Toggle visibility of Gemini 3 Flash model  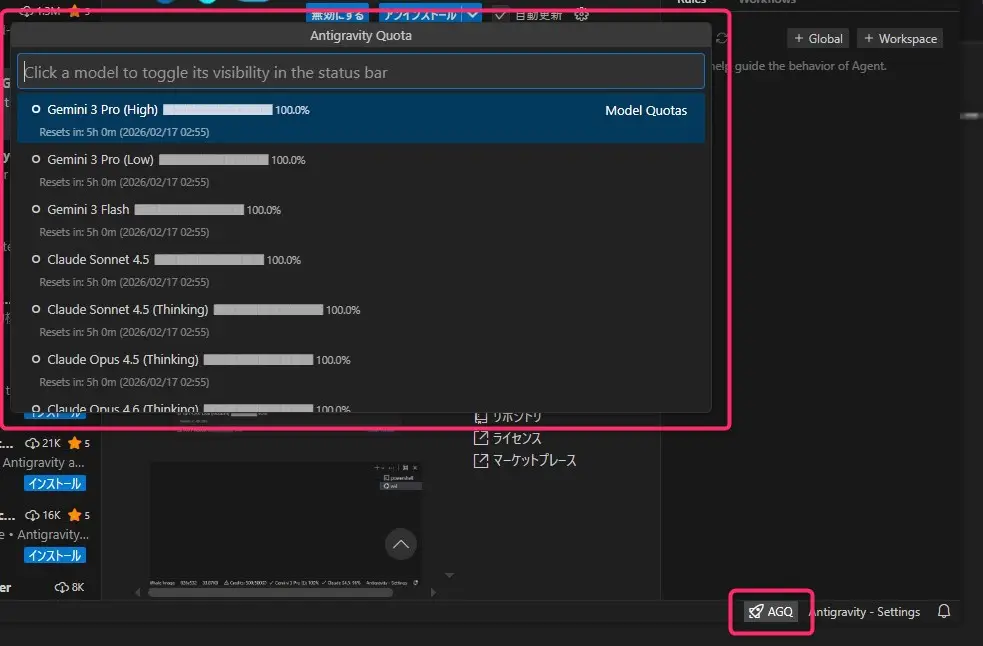[x=361, y=220]
